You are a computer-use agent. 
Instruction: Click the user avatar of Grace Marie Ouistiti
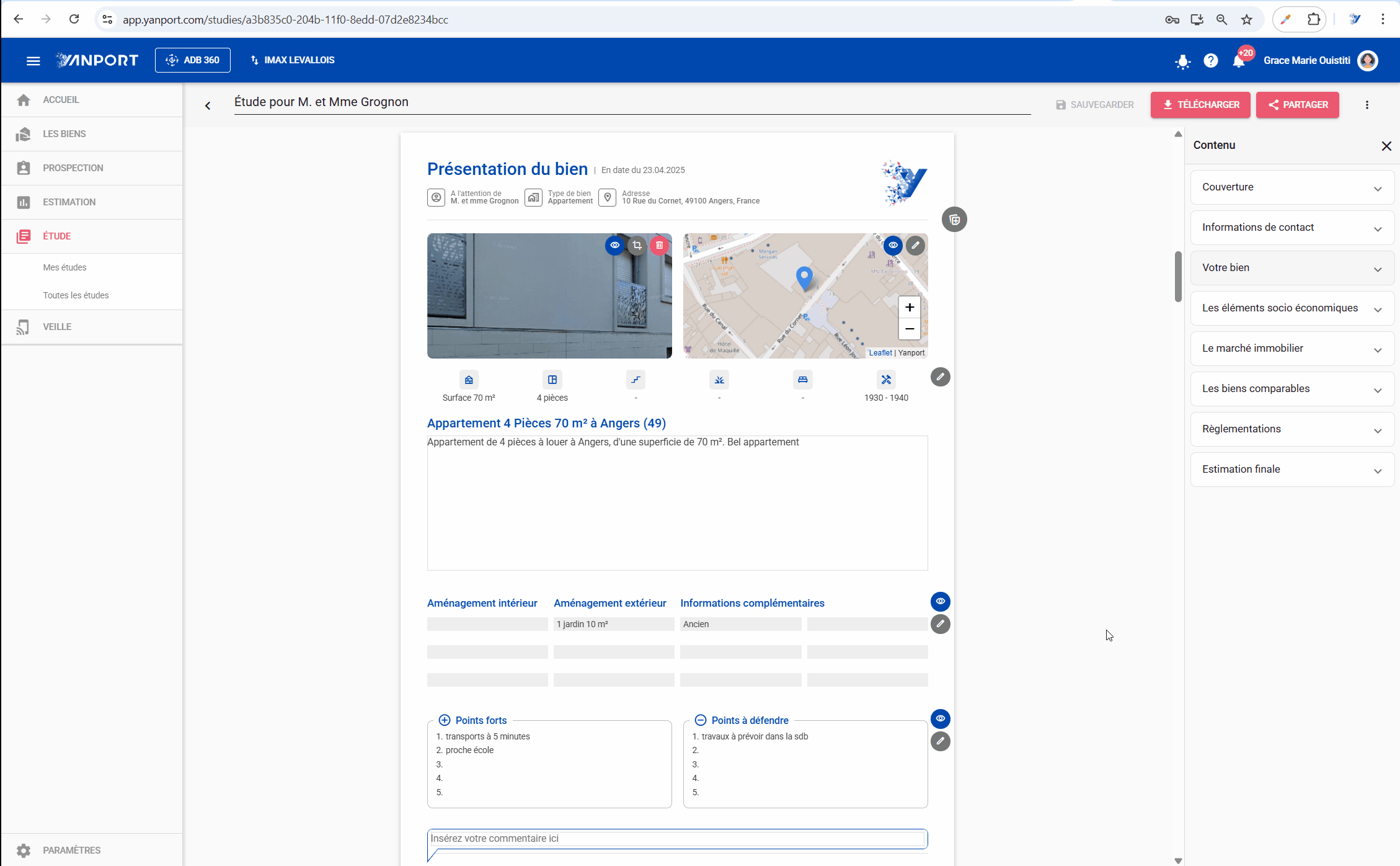point(1367,61)
